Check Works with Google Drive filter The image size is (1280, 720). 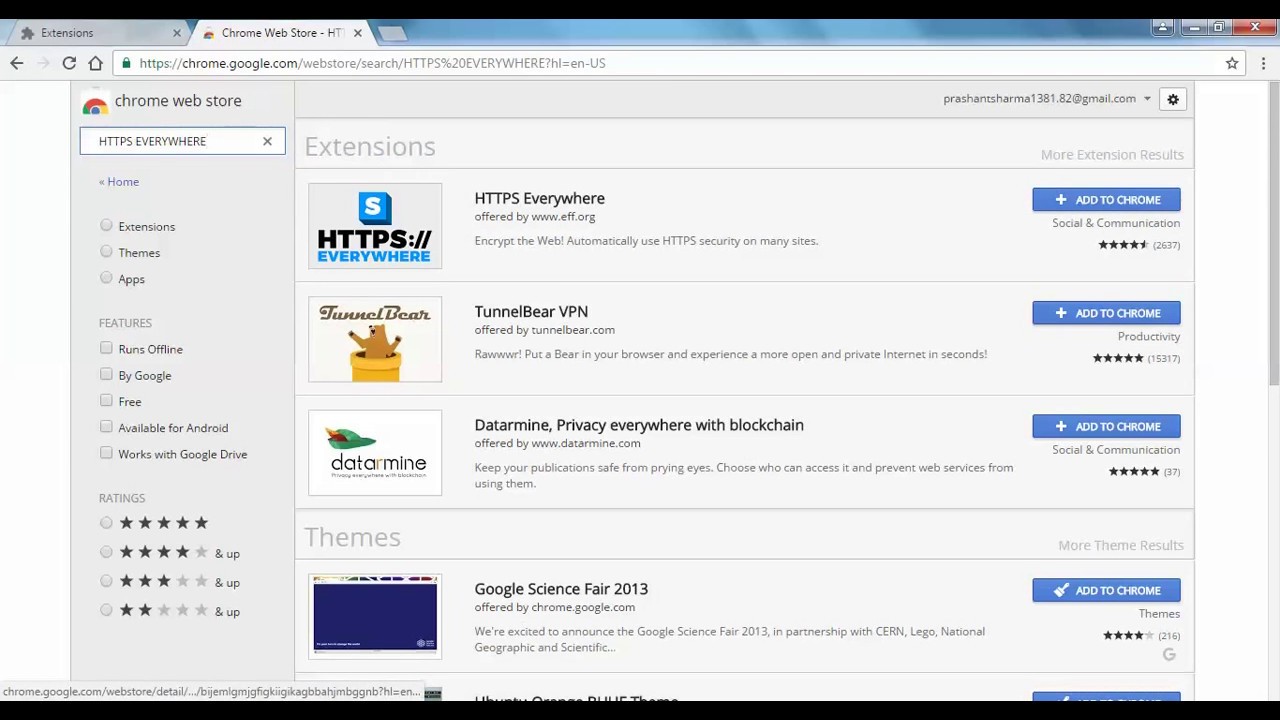tap(106, 453)
